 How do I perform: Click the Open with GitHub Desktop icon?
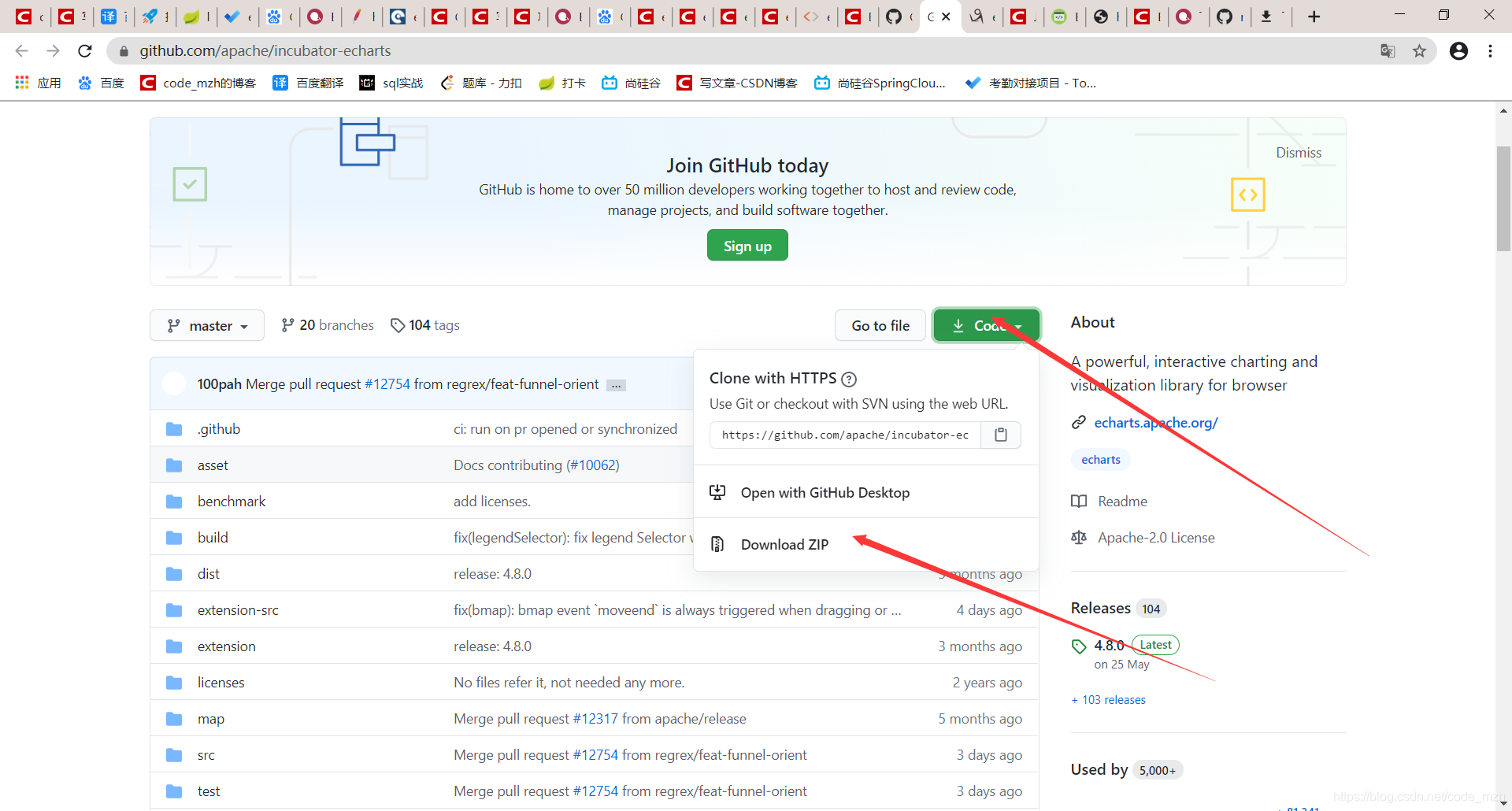tap(717, 492)
